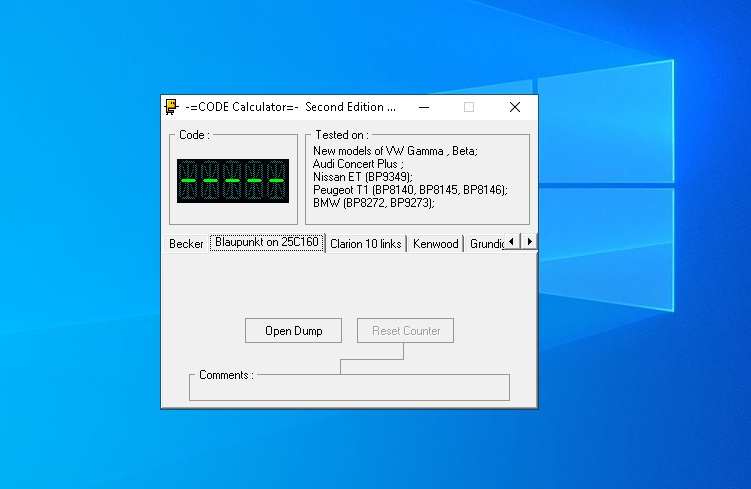Click the window title bar text

click(x=290, y=107)
